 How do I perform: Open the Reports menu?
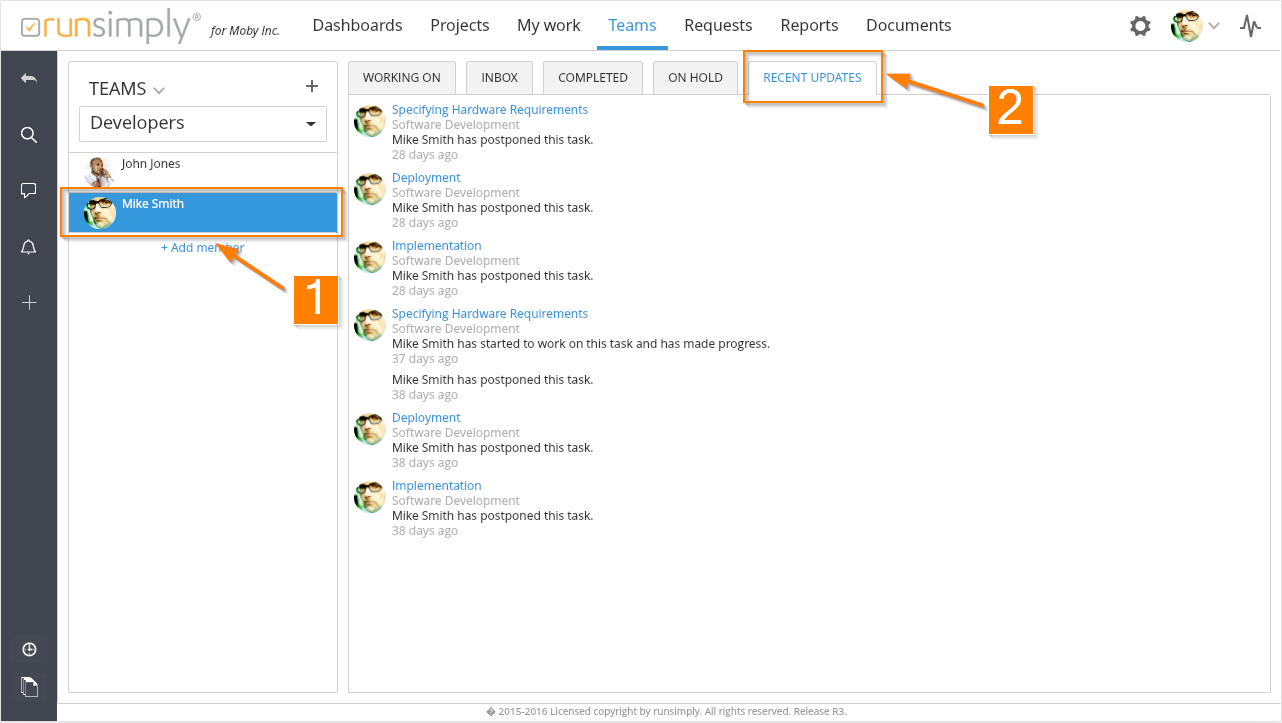pyautogui.click(x=809, y=26)
